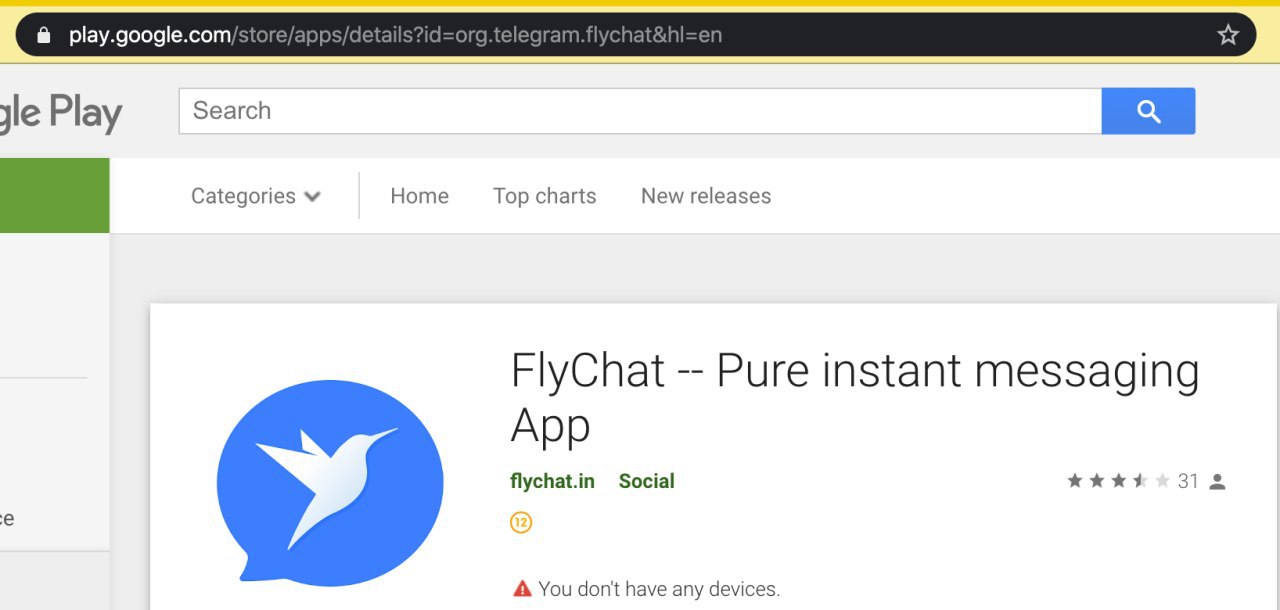Image resolution: width=1280 pixels, height=610 pixels.
Task: Click the bookmark star in the address bar
Action: tap(1228, 35)
